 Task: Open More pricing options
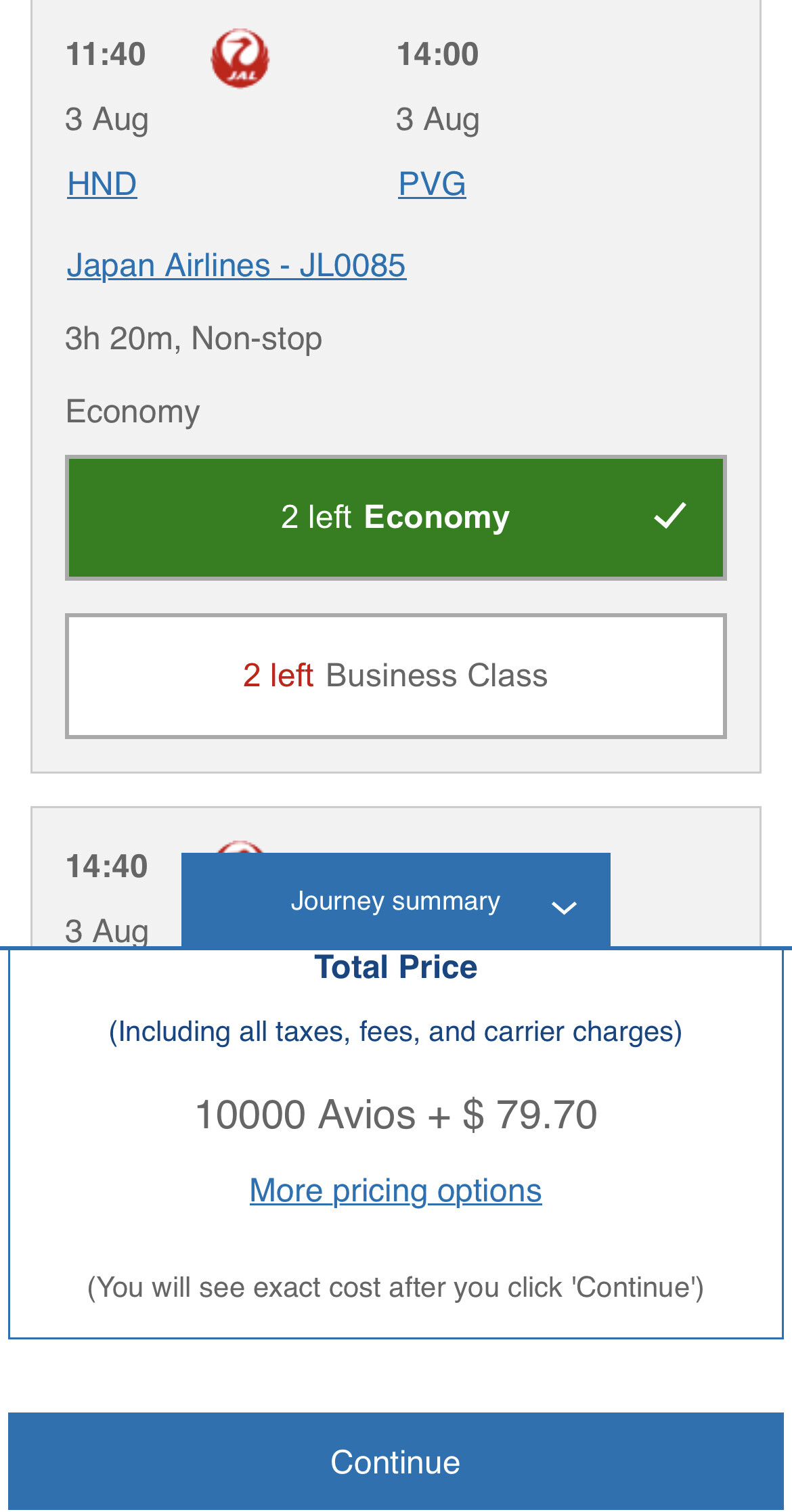point(395,1191)
